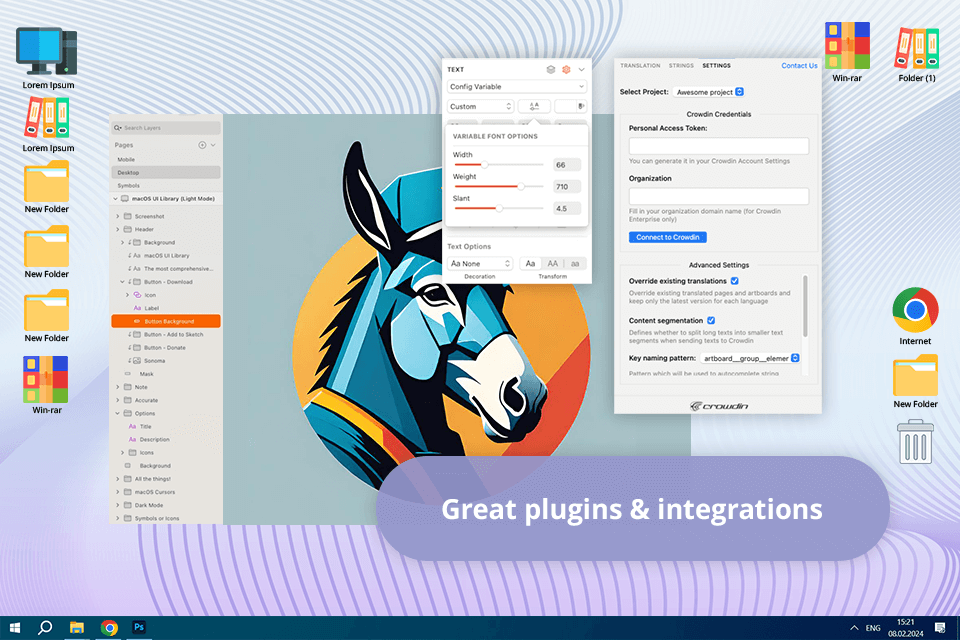The height and width of the screenshot is (640, 960).
Task: Click the Organization input field
Action: point(719,196)
